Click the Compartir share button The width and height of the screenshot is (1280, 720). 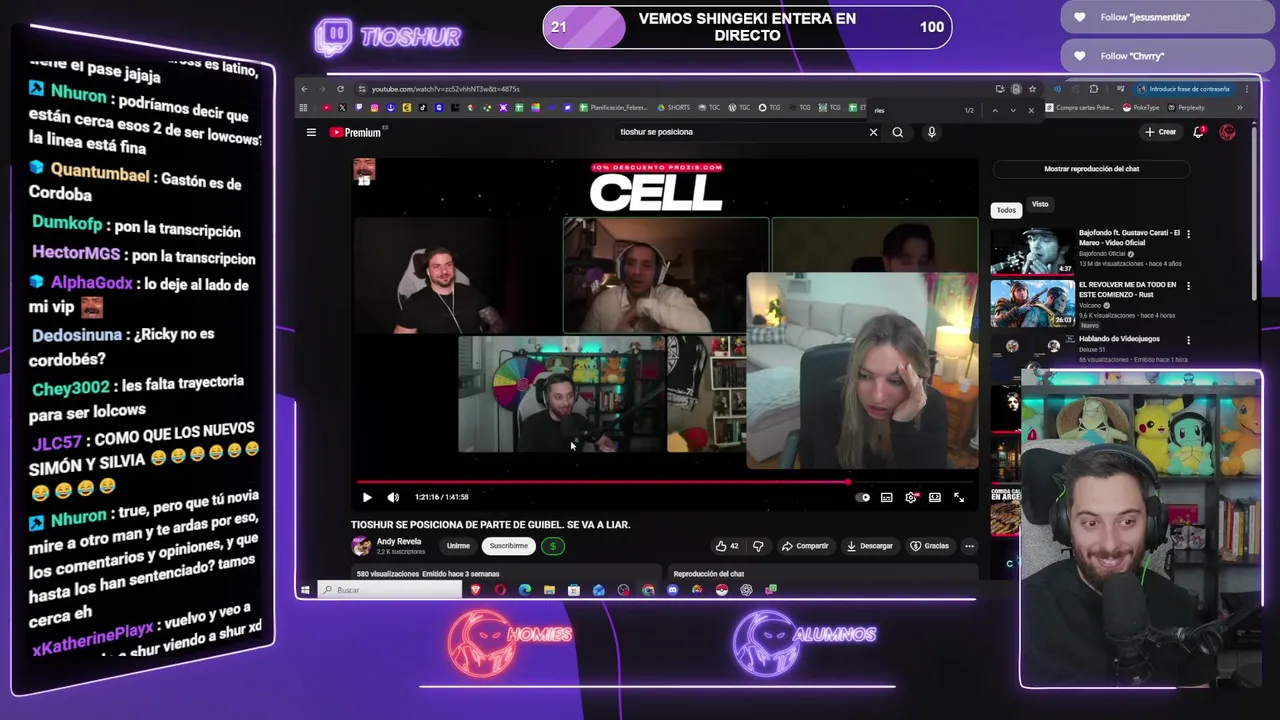click(805, 546)
